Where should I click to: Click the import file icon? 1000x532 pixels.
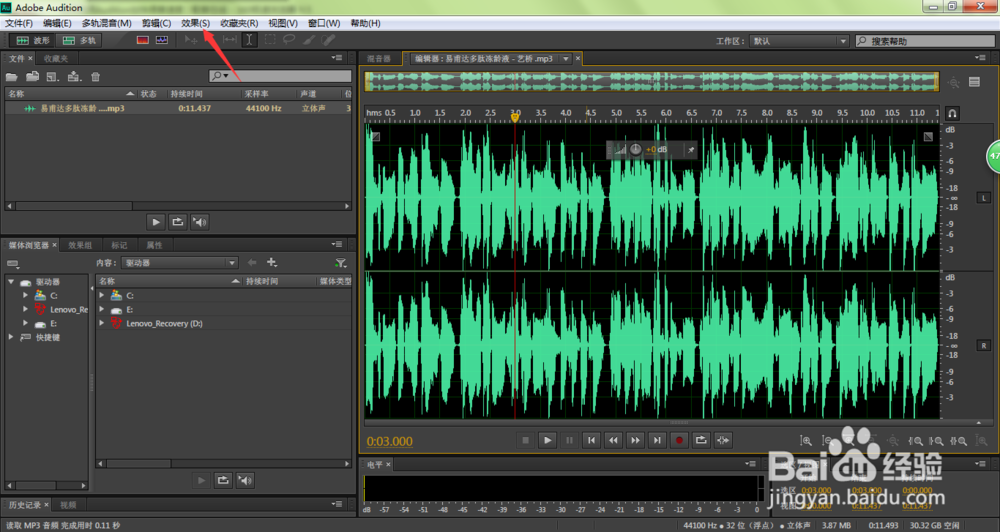coord(33,77)
